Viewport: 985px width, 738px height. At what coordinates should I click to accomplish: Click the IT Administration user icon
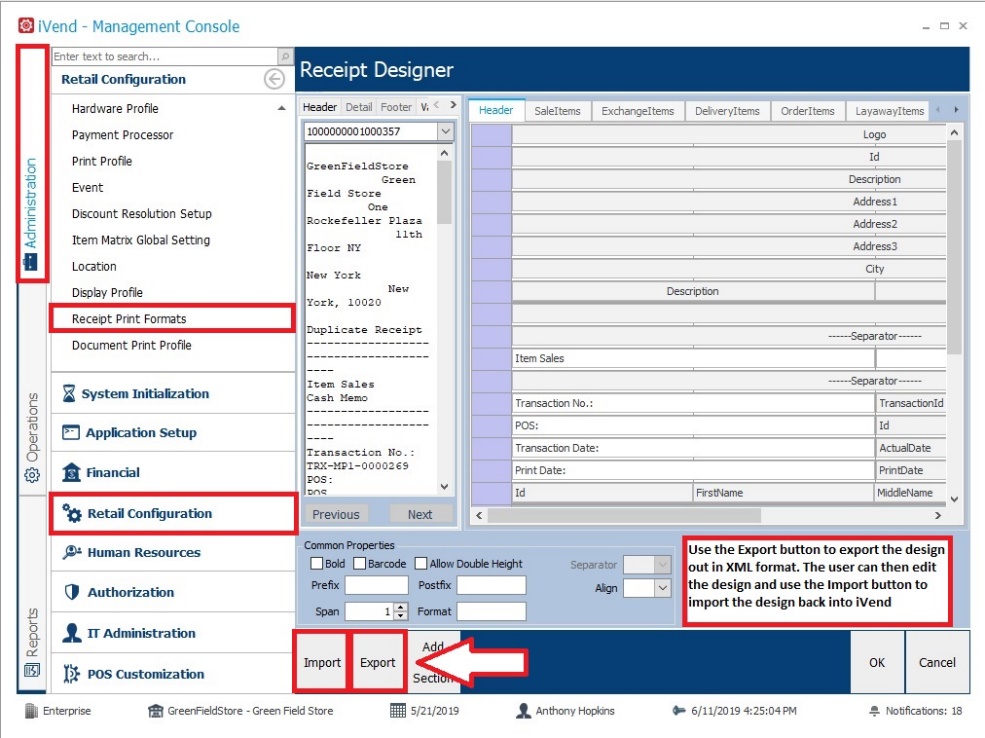coord(72,632)
